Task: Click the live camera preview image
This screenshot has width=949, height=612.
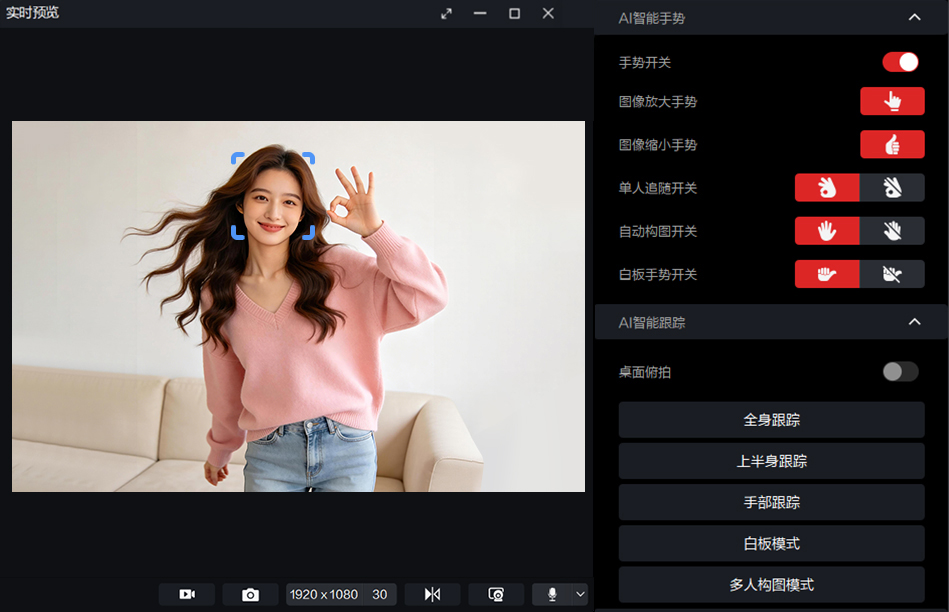Action: tap(298, 306)
